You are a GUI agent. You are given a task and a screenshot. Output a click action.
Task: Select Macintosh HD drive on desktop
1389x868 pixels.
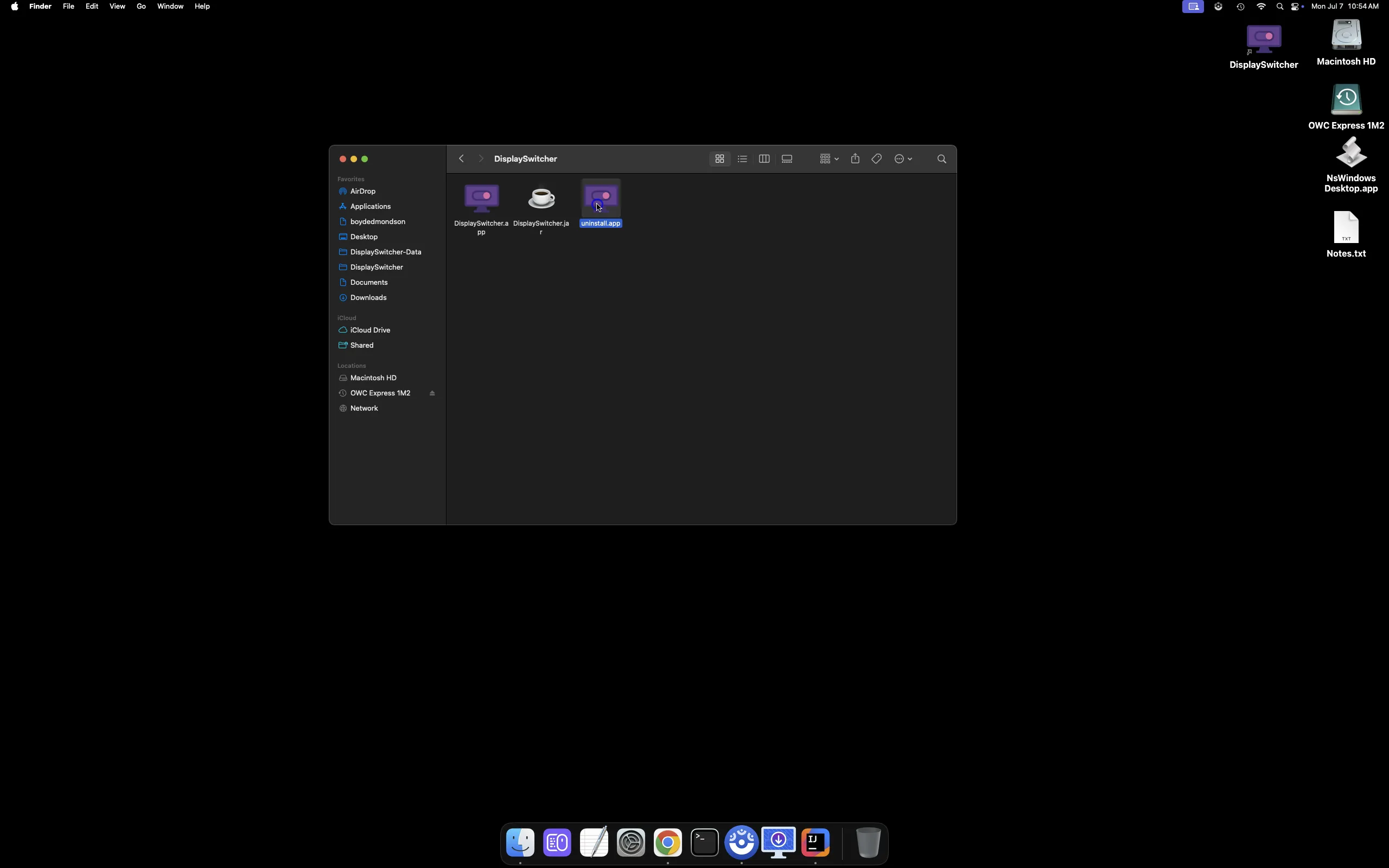click(1346, 43)
